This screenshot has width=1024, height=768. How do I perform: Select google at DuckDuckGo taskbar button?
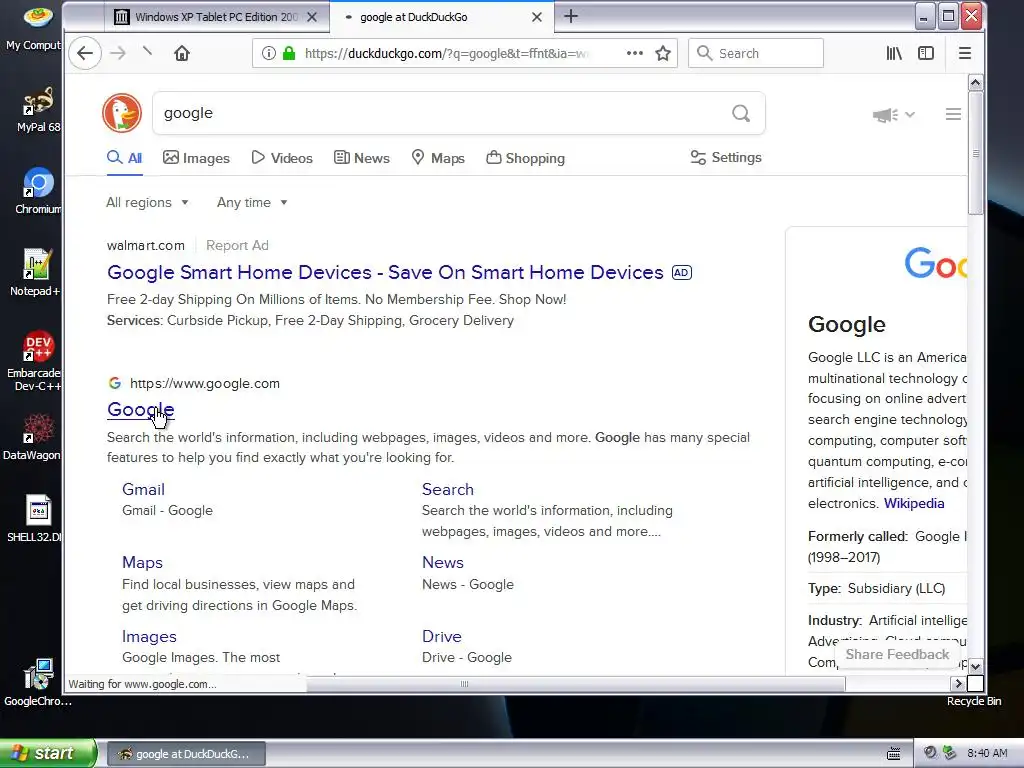tap(186, 754)
